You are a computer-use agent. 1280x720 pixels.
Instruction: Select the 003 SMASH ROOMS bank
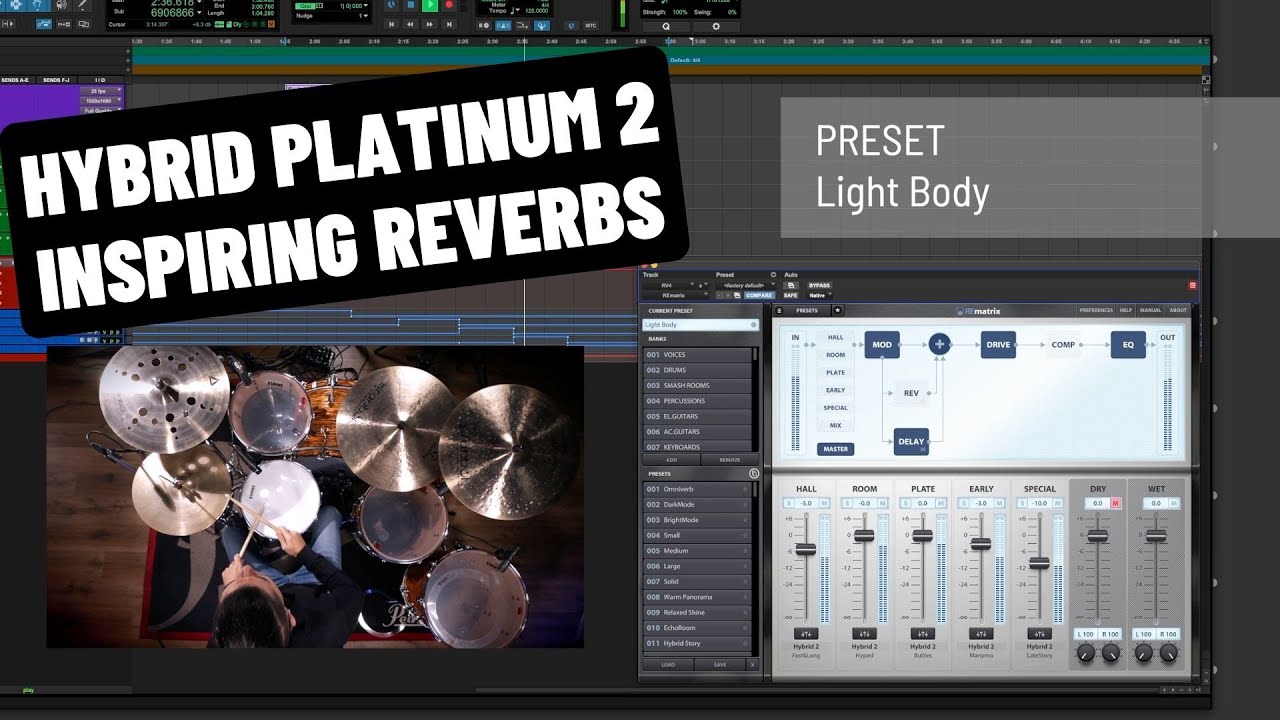click(x=697, y=385)
